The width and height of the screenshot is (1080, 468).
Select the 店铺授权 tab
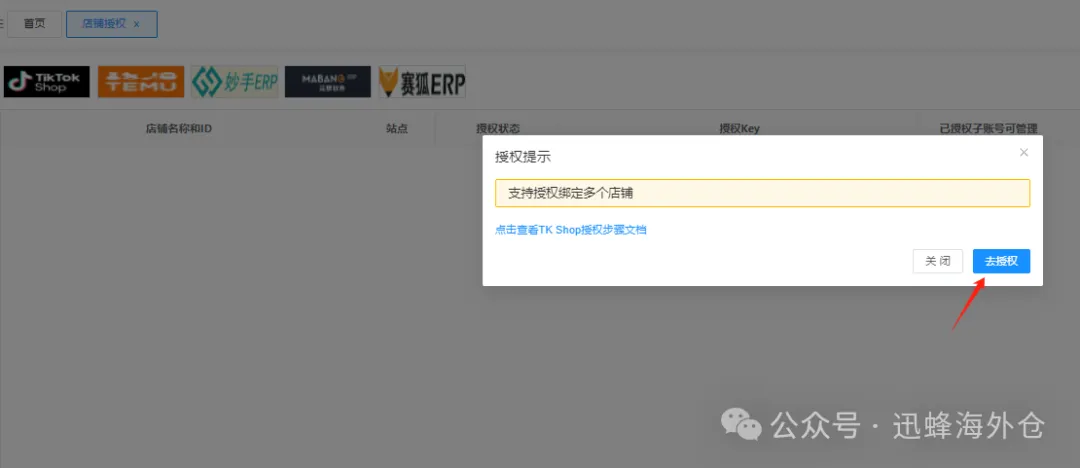(x=104, y=24)
